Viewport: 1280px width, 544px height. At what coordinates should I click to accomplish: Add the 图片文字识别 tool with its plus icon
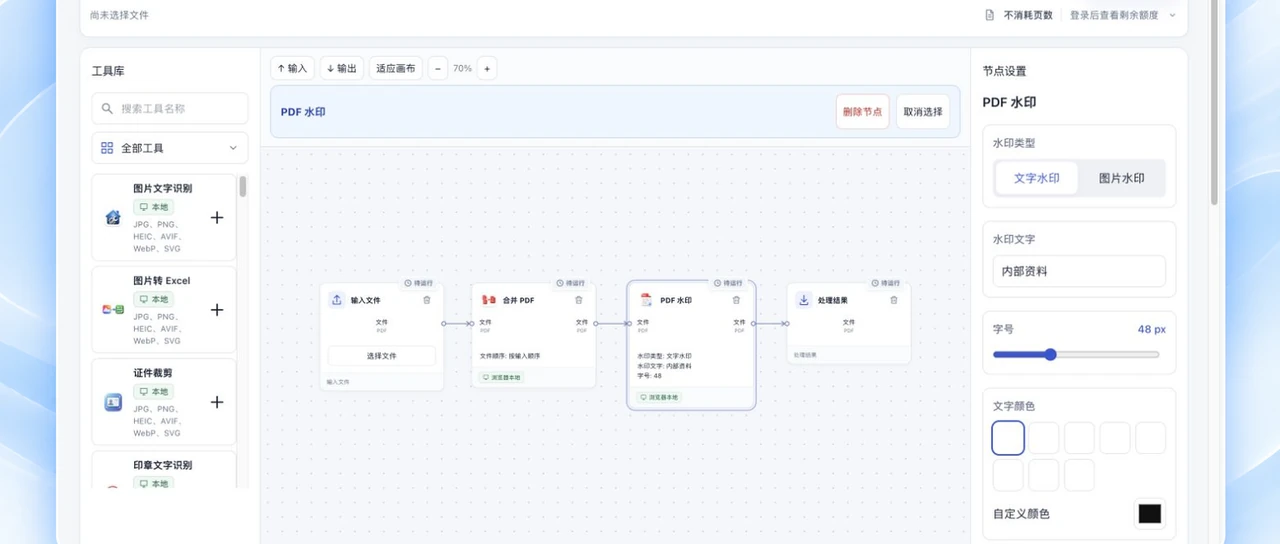[217, 217]
